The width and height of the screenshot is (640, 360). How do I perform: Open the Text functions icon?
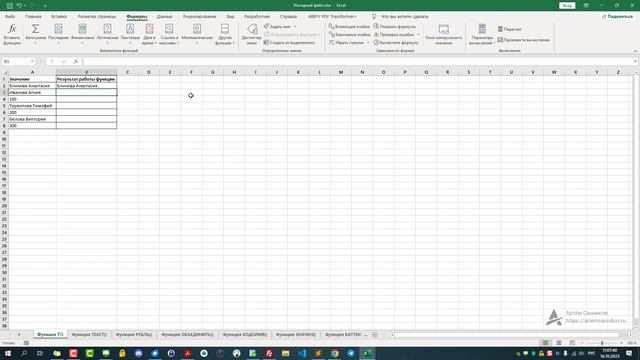pyautogui.click(x=130, y=29)
